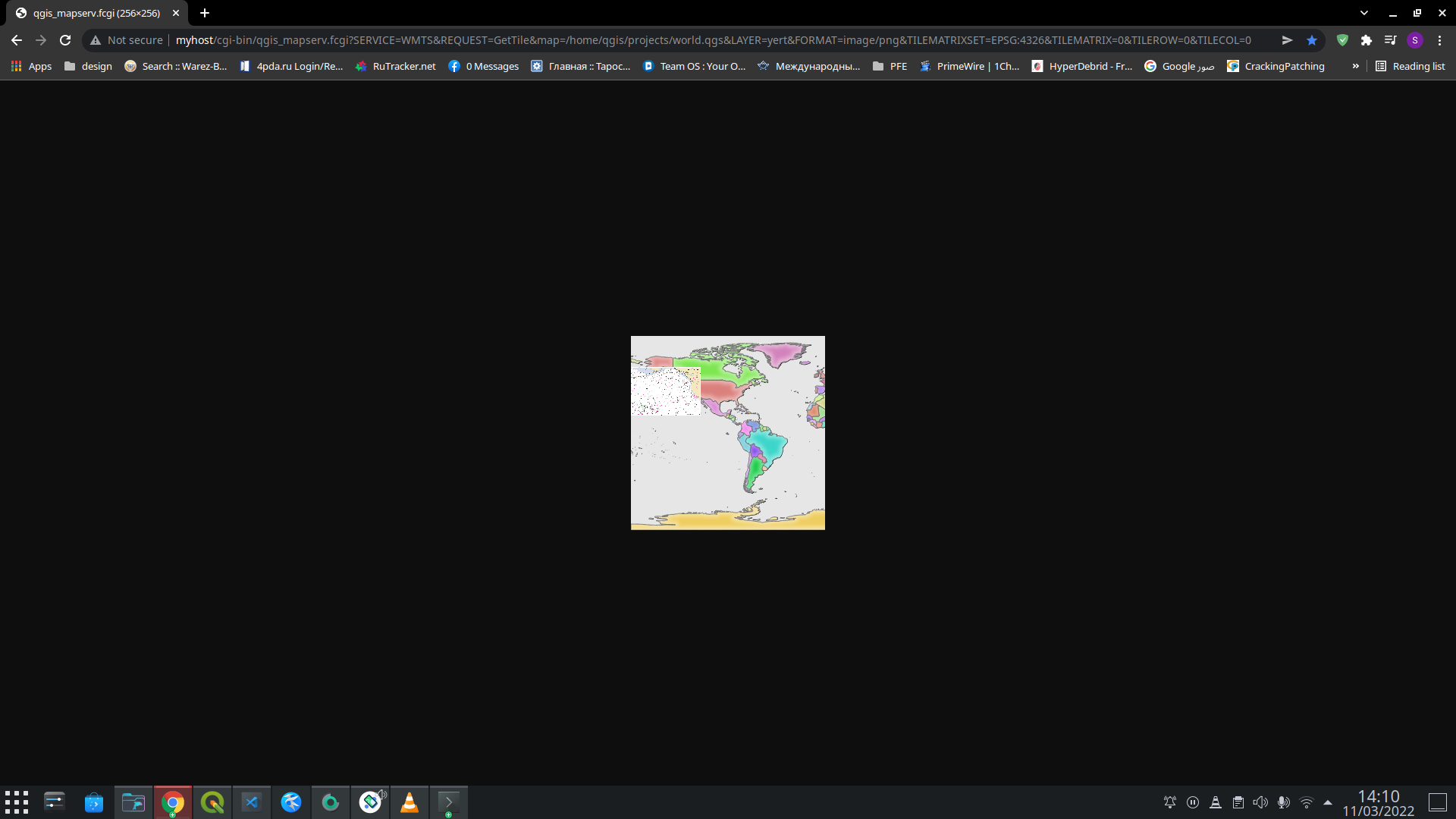Open the Chrome three-dot menu
Viewport: 1456px width, 819px height.
pyautogui.click(x=1439, y=40)
